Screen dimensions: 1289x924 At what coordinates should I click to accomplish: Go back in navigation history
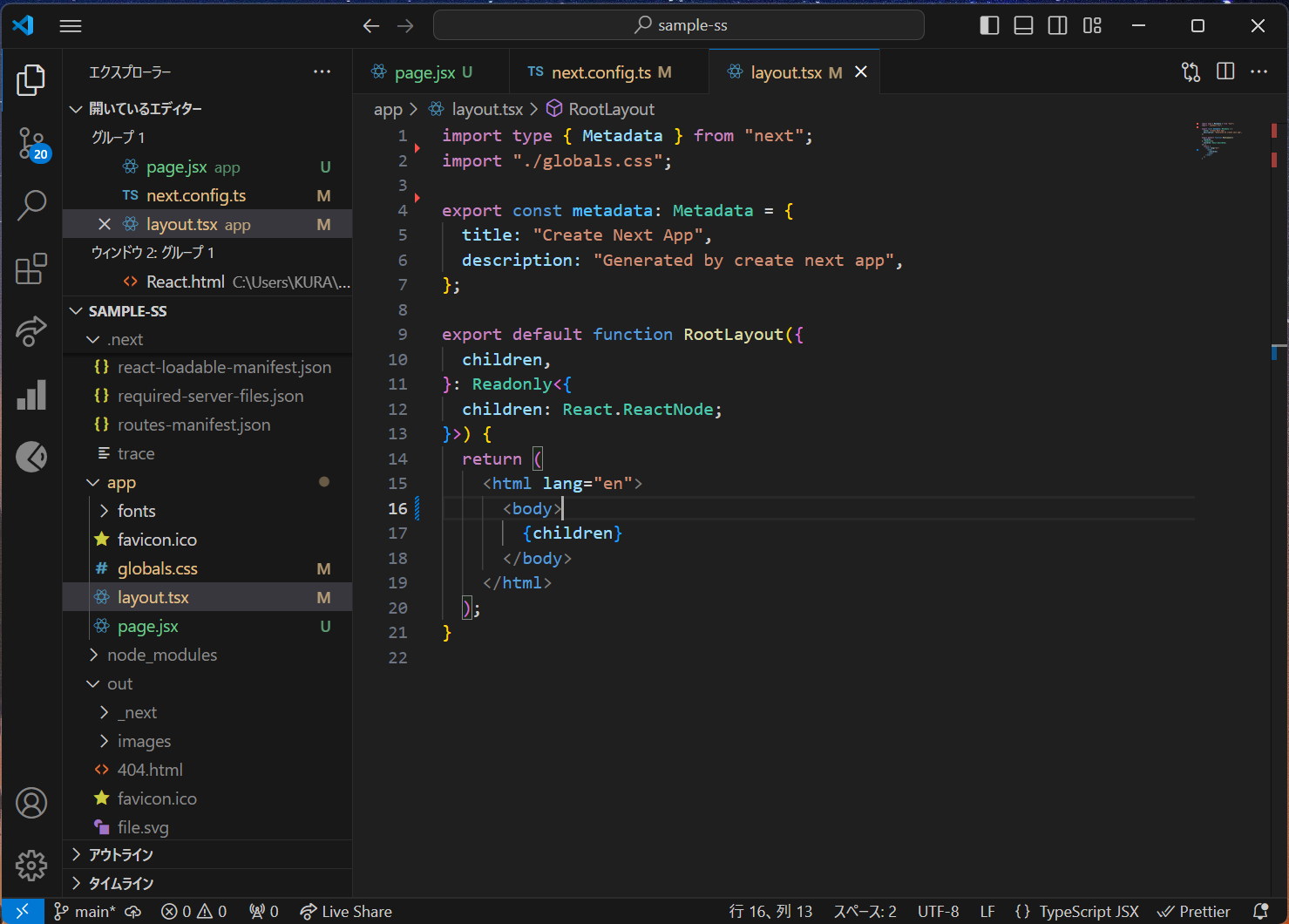(371, 26)
